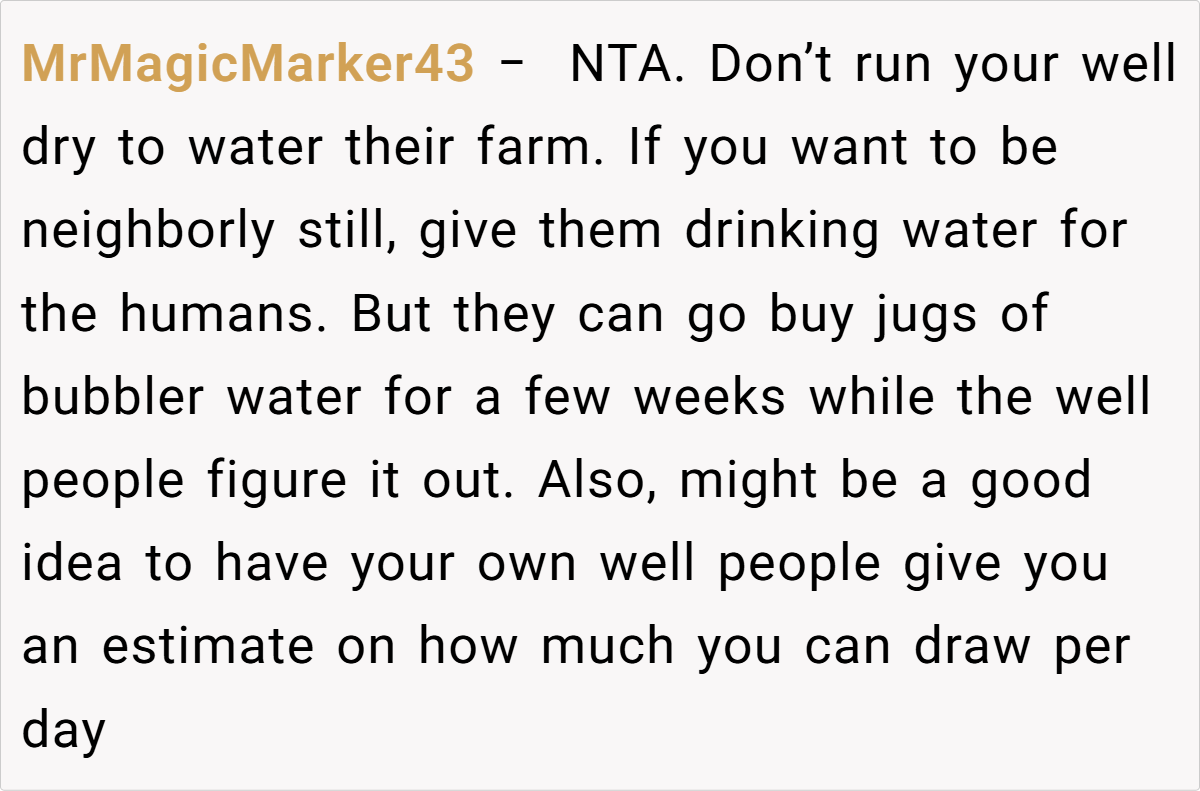The width and height of the screenshot is (1200, 791).
Task: Click the word "good" in the comment
Action: coord(1030,481)
